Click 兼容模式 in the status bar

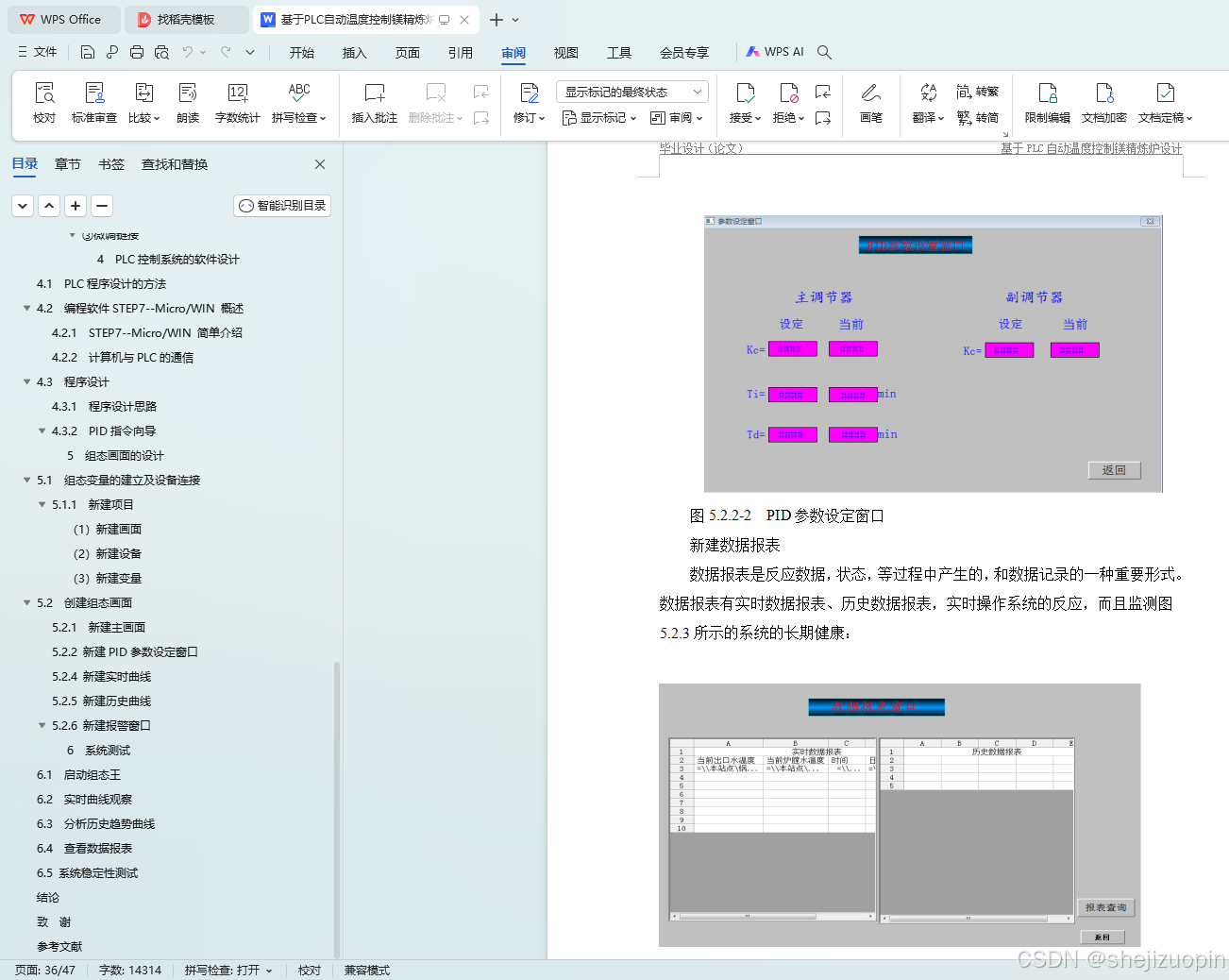click(x=367, y=970)
